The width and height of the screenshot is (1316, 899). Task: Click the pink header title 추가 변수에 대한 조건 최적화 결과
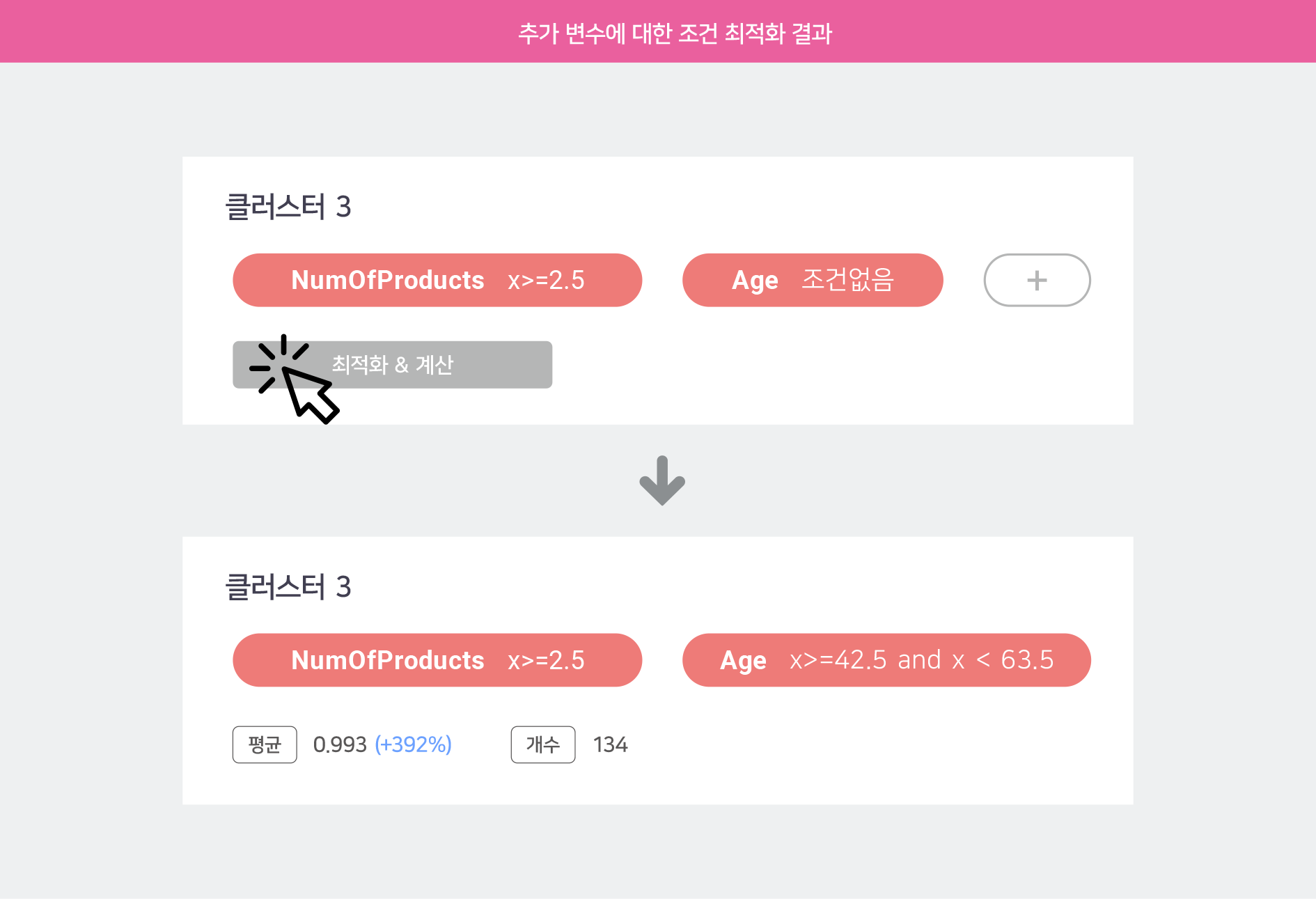tap(675, 33)
